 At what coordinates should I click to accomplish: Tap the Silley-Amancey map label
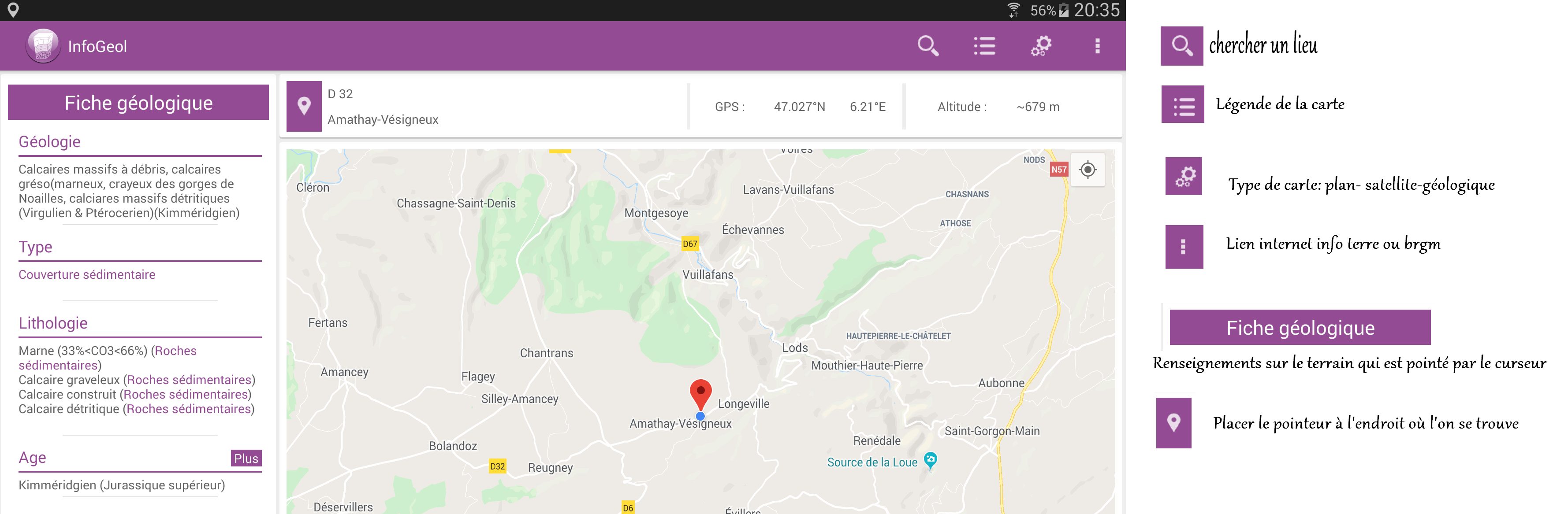[520, 399]
